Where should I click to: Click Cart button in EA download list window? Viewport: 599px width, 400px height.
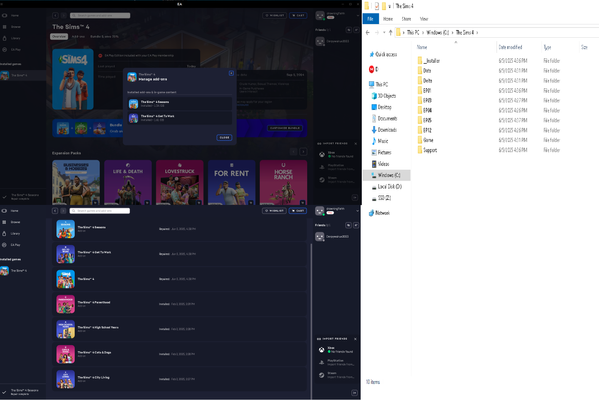pos(298,211)
